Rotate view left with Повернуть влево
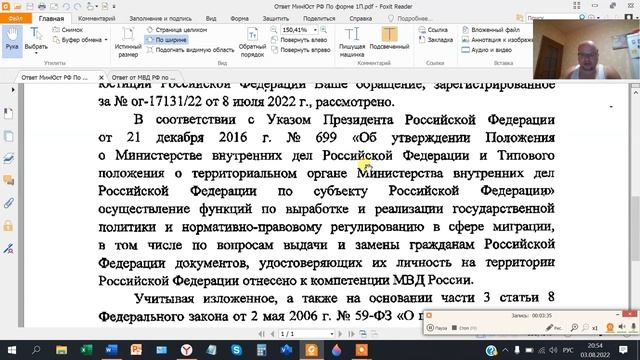Viewport: 640px width, 360px height. click(299, 40)
